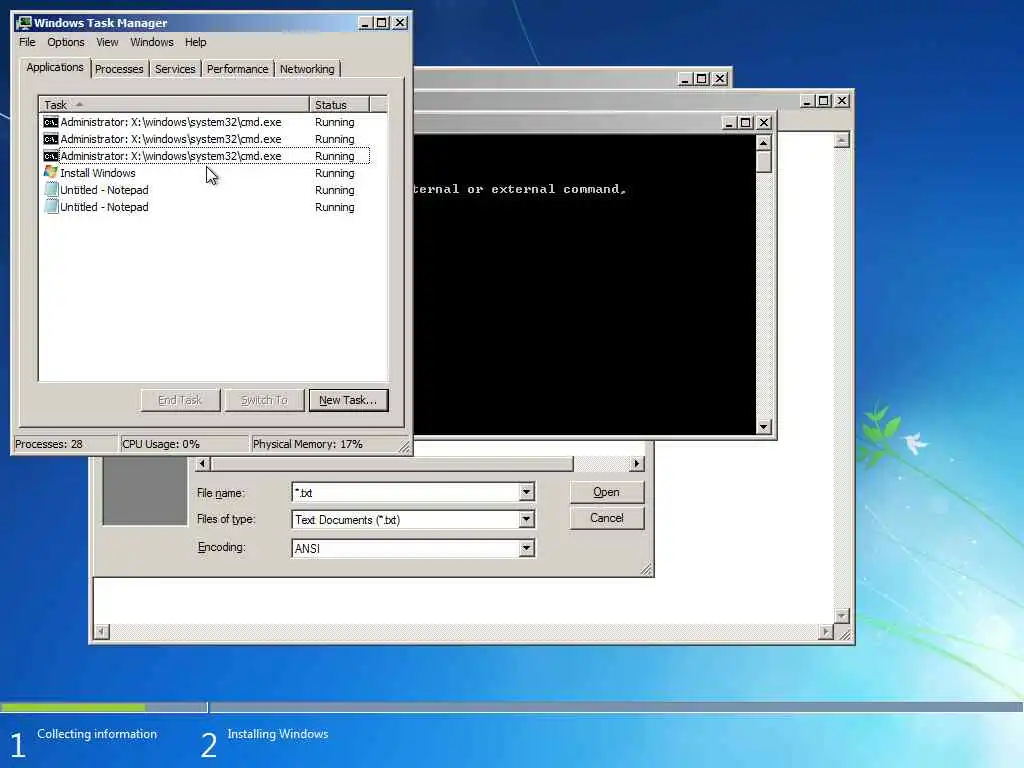
Task: Select the first cmd.exe task row
Action: coord(206,122)
